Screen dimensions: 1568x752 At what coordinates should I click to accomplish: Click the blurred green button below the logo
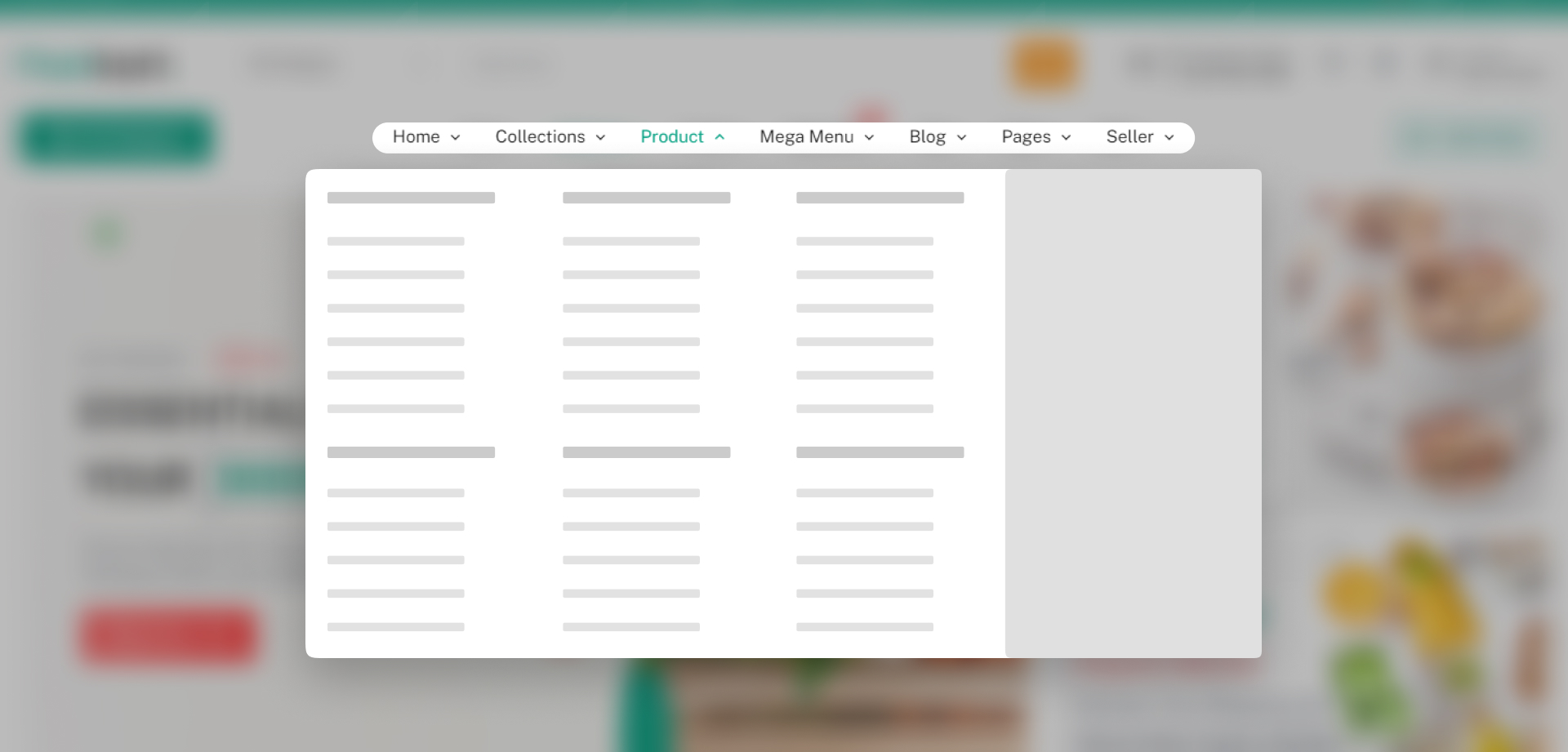click(116, 139)
